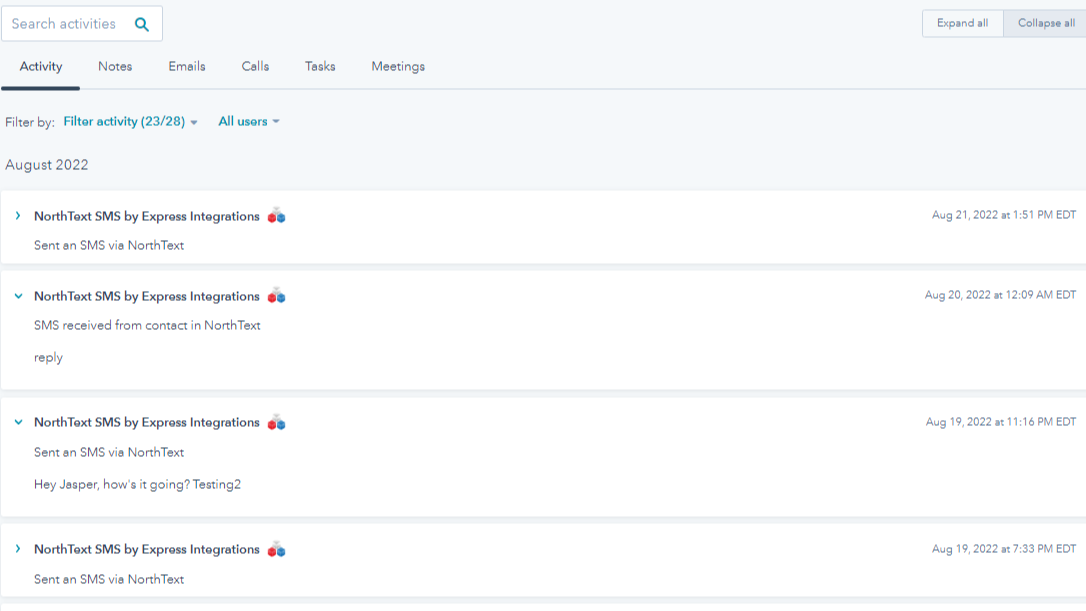Expand the Aug 21 SMS entry
1086x611 pixels.
tap(17, 214)
